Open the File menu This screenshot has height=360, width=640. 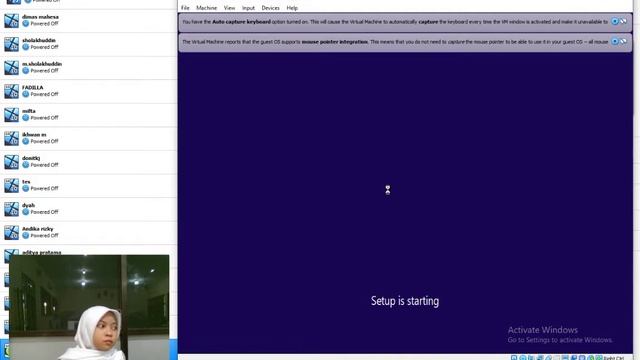pos(185,8)
